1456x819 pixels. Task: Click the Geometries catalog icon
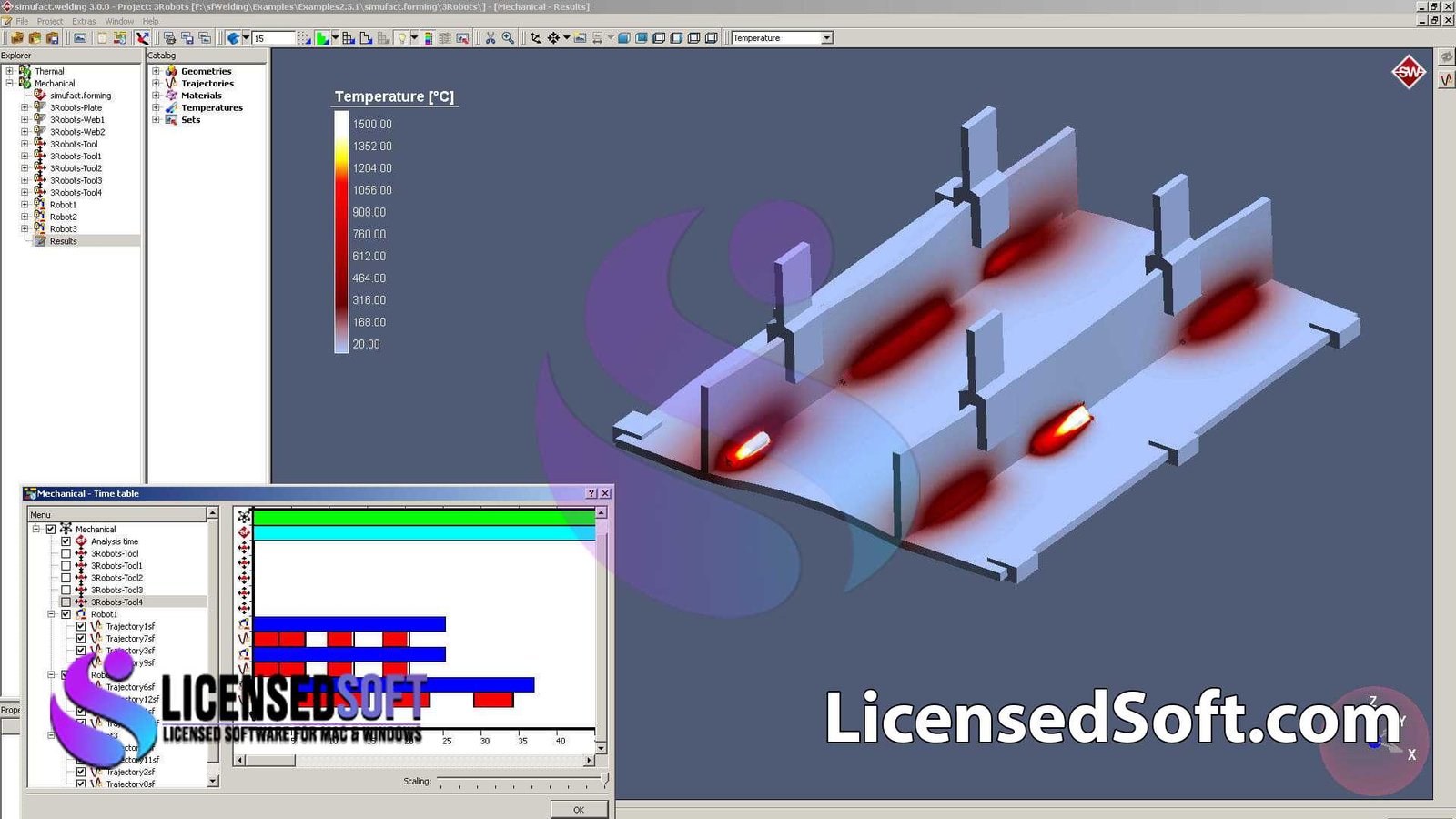[x=171, y=71]
